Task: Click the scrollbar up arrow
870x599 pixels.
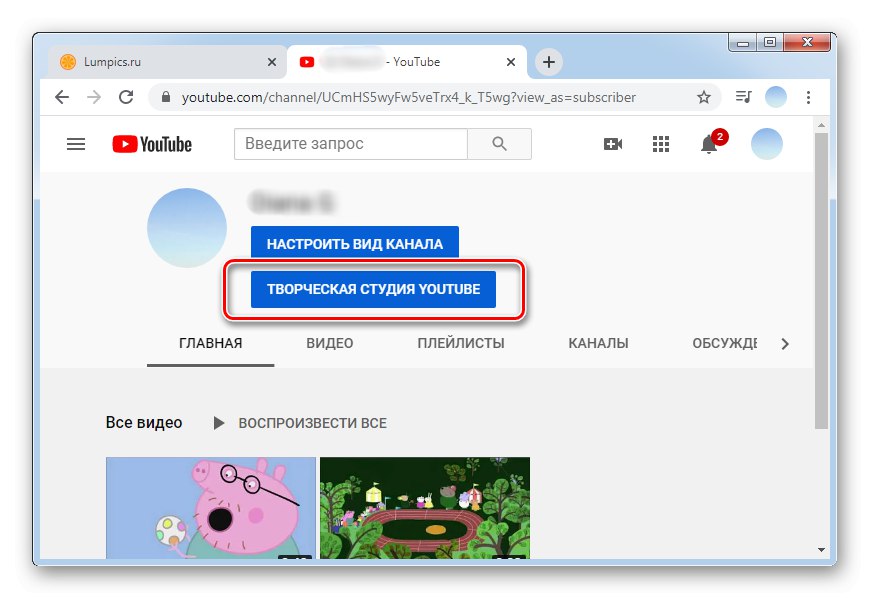Action: 821,125
